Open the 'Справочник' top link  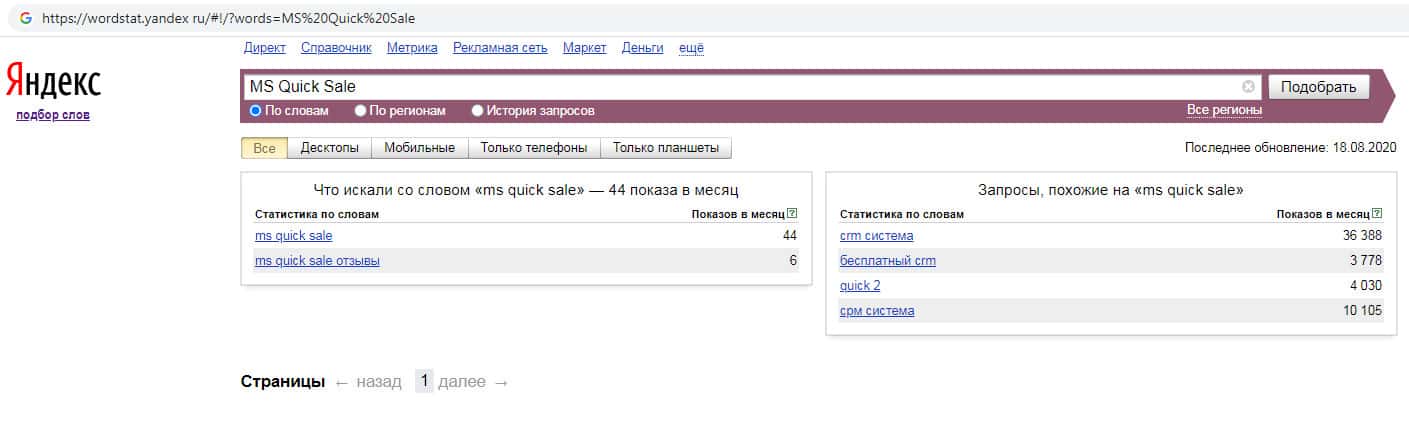(336, 48)
